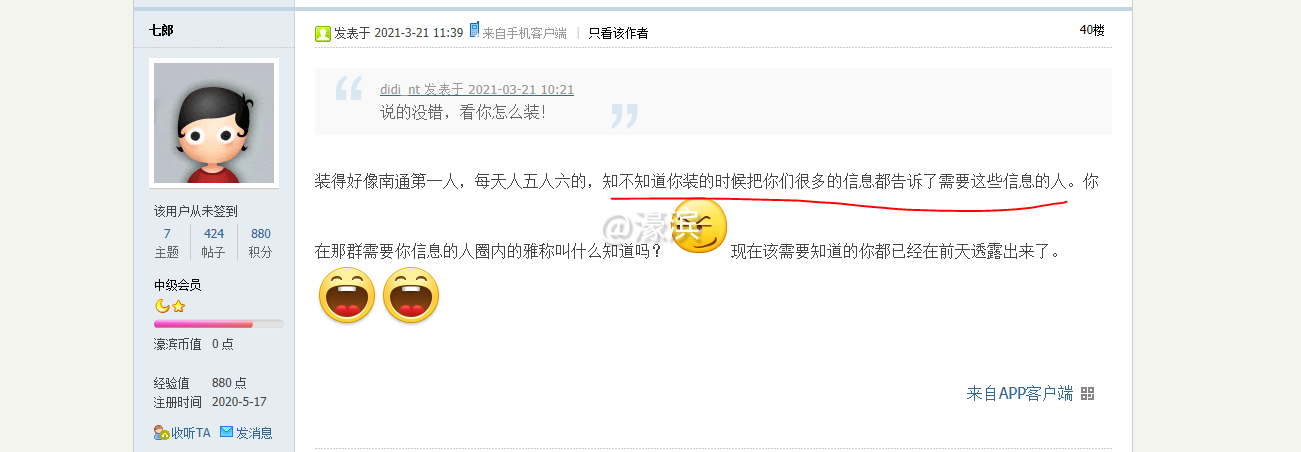Viewport: 1301px width, 452px height.
Task: Click the 发消息 envelope icon
Action: [x=226, y=432]
